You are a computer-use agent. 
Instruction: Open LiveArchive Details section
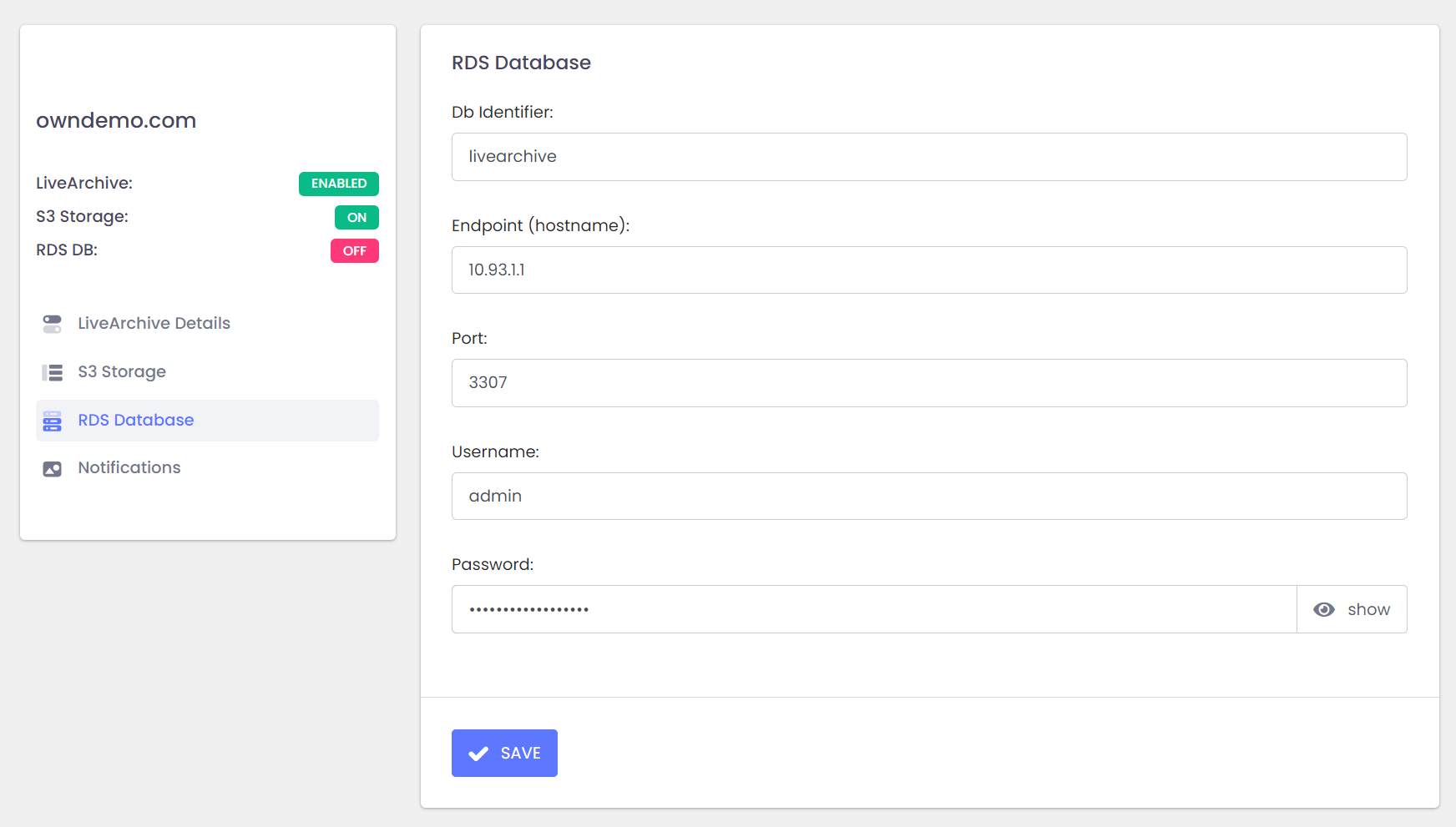(154, 324)
